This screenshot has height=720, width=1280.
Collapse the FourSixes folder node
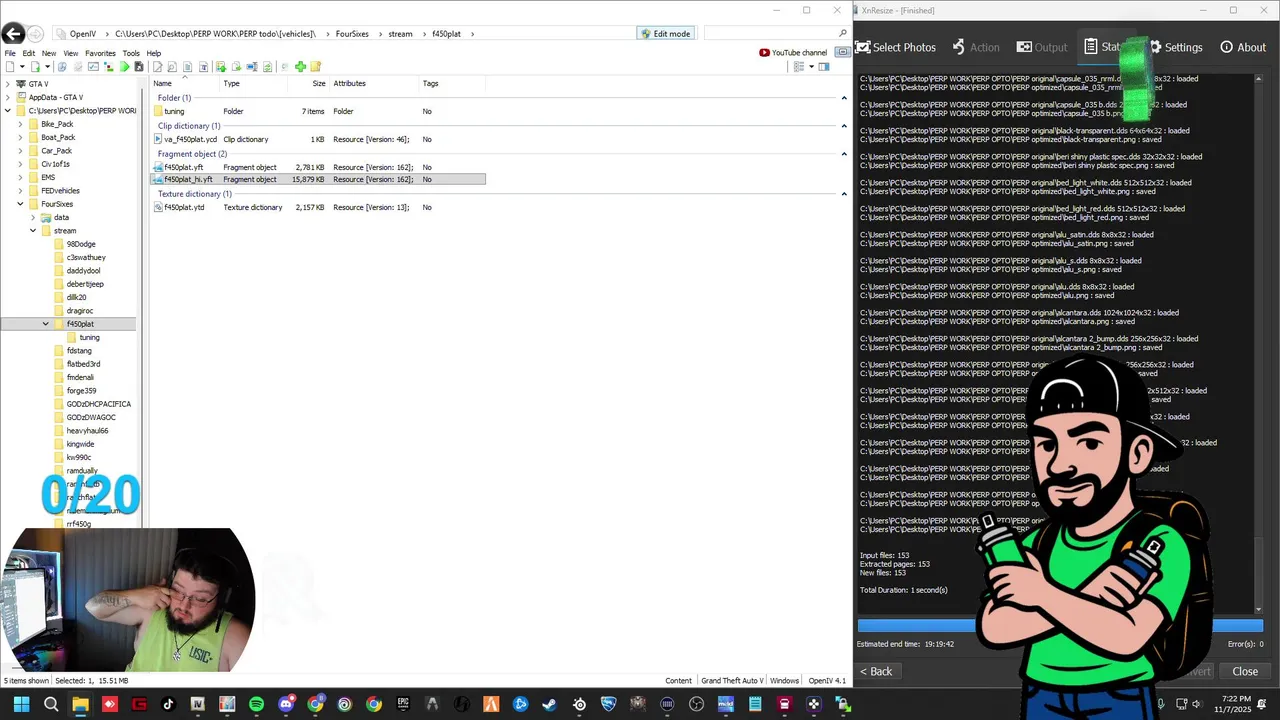click(x=20, y=204)
